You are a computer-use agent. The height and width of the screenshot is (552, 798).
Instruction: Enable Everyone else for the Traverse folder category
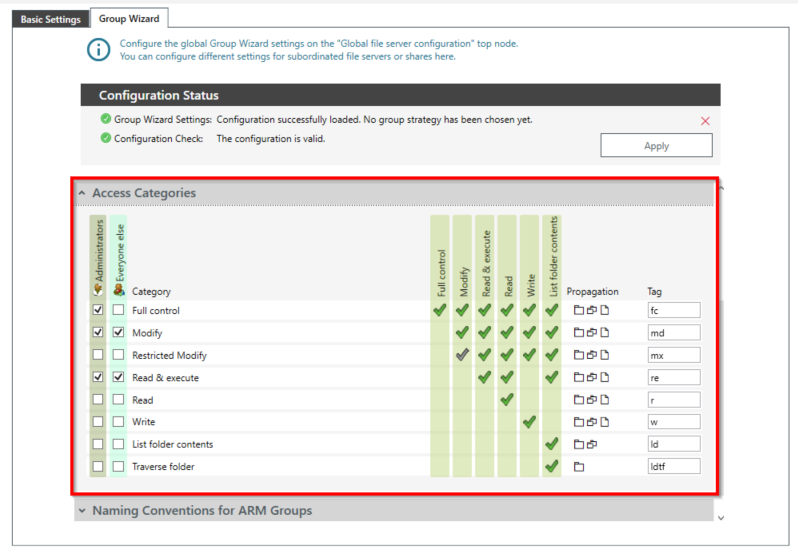coord(119,467)
